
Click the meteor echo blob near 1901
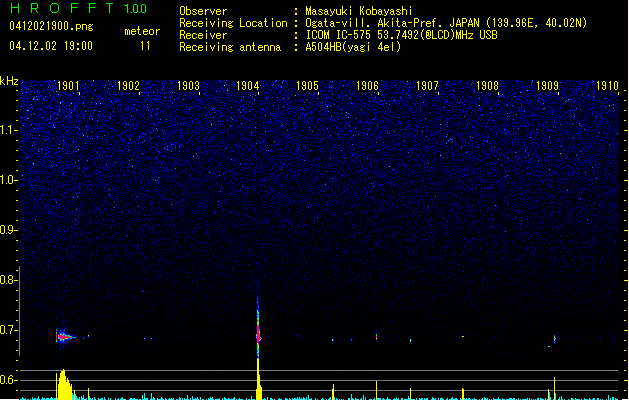coord(64,337)
